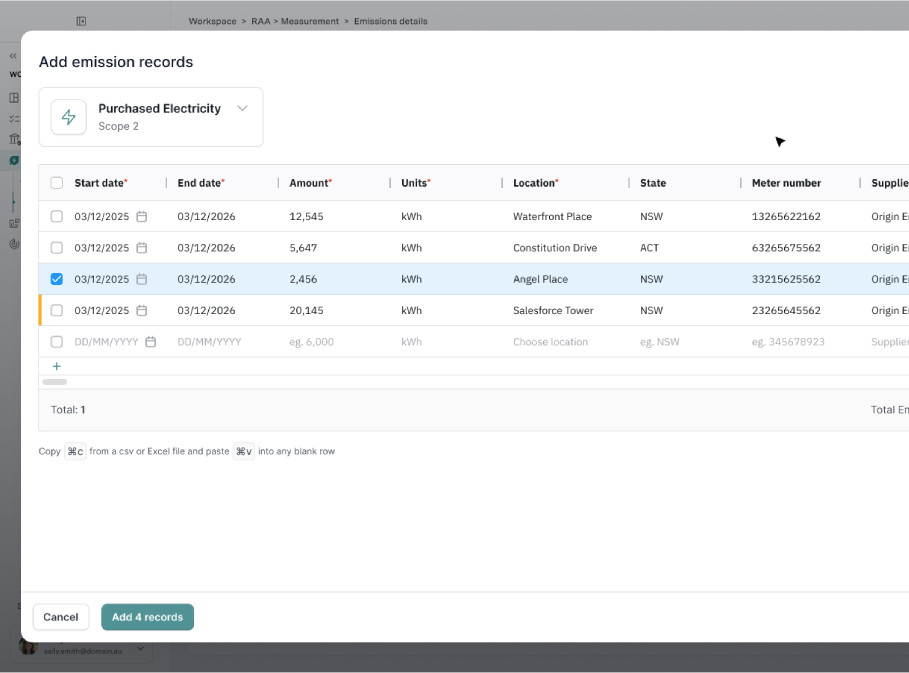Screen dimensions: 909x673
Task: Check the Constitution Drive row checkbox
Action: (x=57, y=248)
